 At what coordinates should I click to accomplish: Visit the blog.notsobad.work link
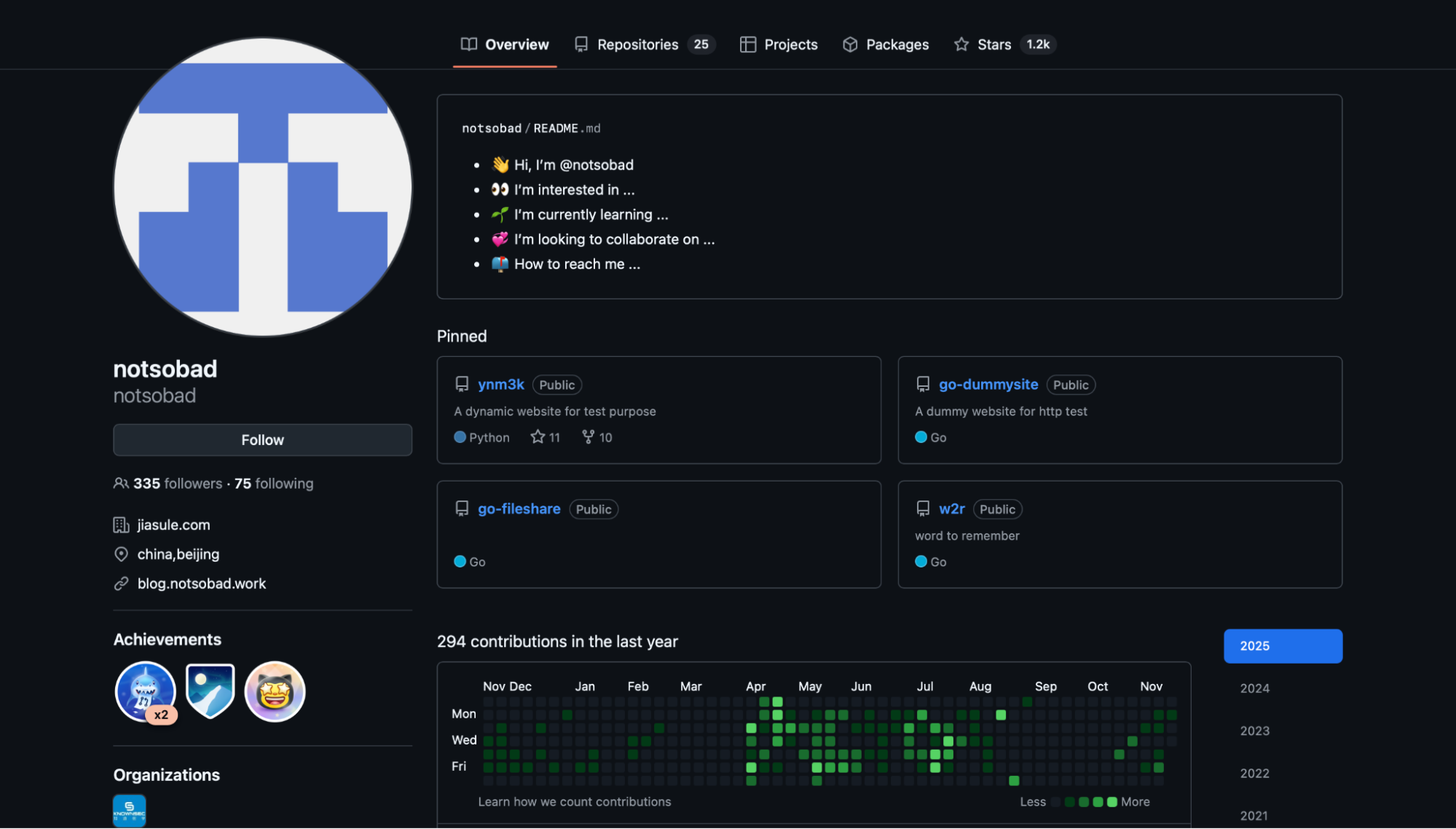click(x=202, y=584)
